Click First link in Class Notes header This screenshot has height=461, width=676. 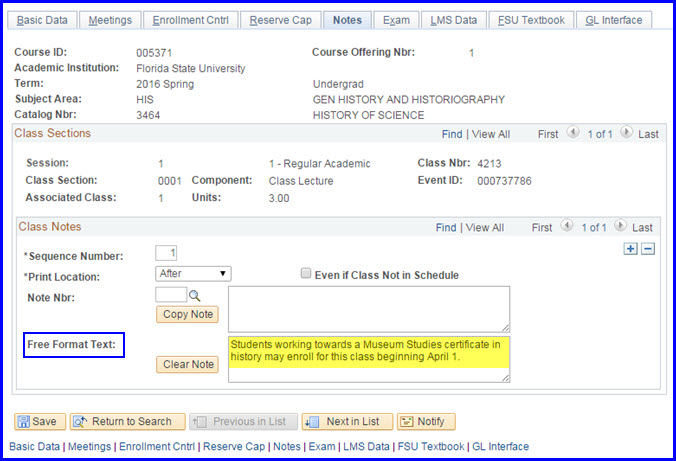542,228
